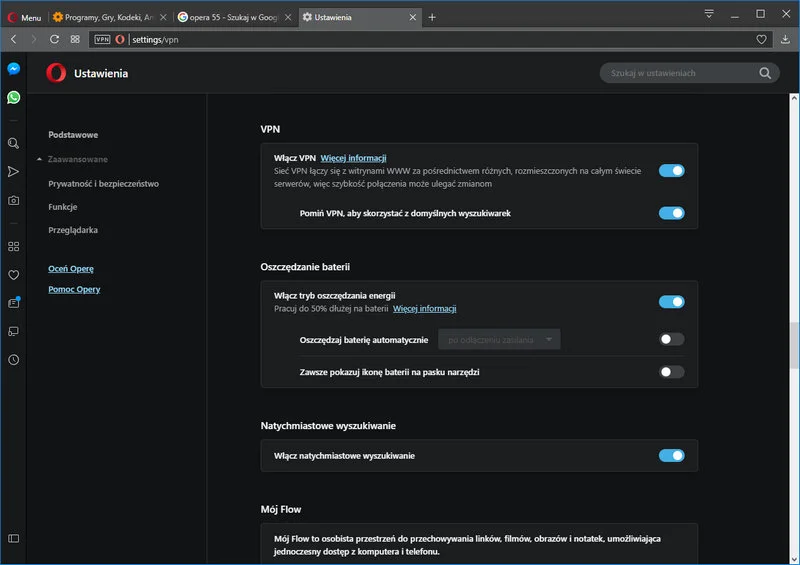Reload the current page
Viewport: 800px width, 565px height.
pos(54,39)
